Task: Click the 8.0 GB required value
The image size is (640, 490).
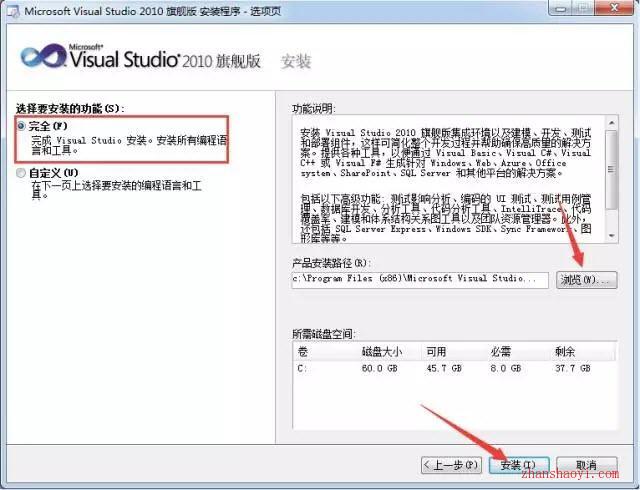Action: click(506, 368)
